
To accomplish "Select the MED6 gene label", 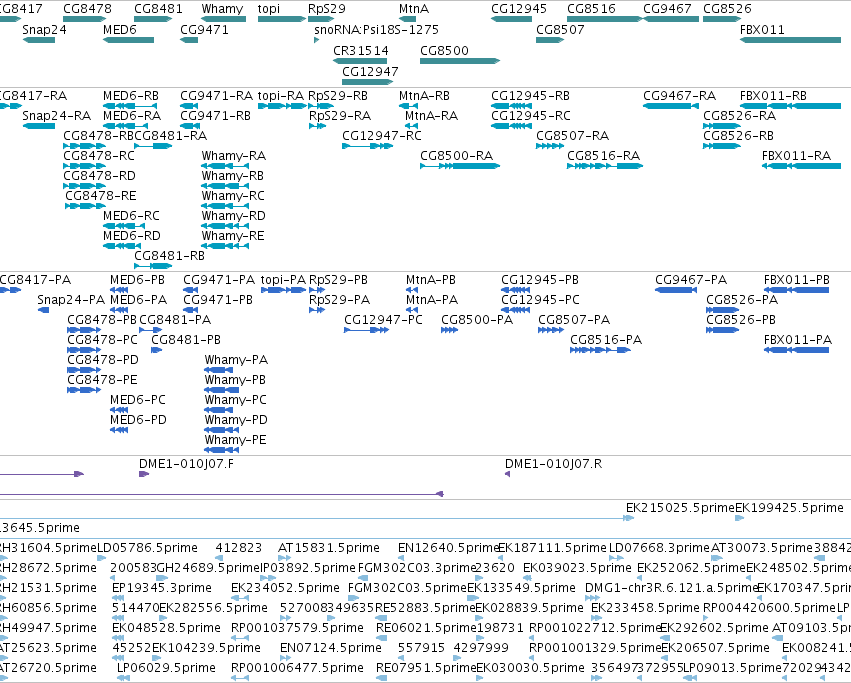I will (x=119, y=30).
